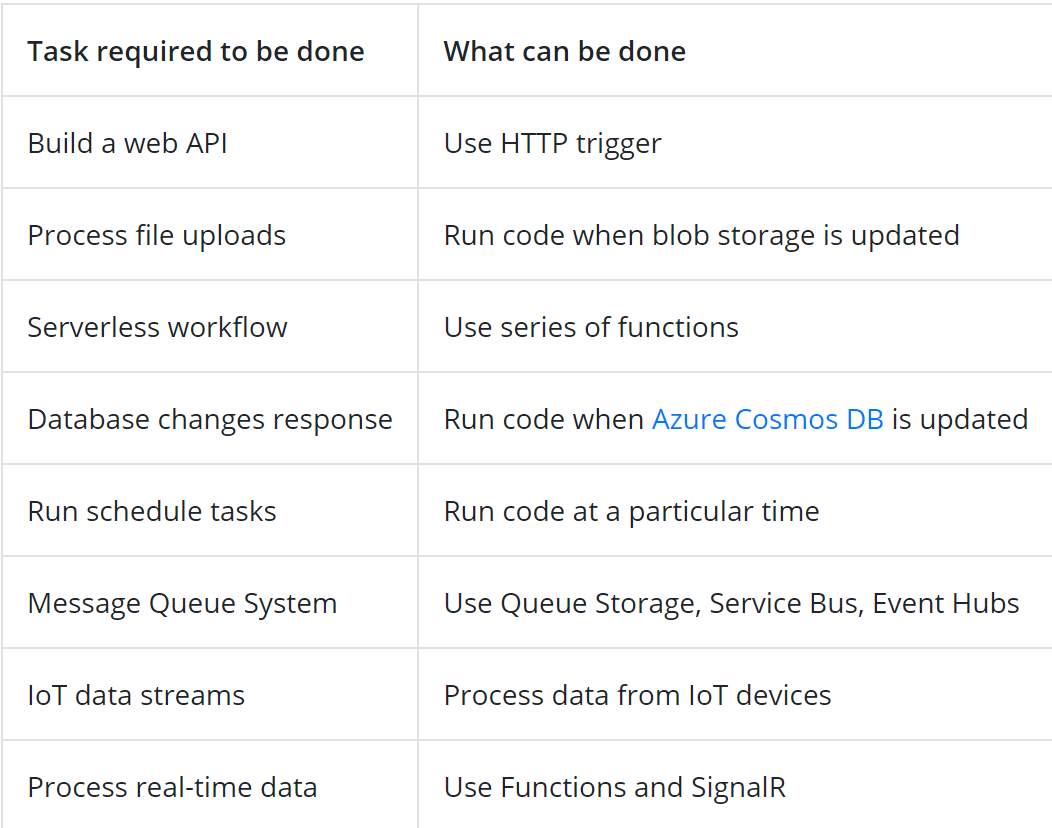The image size is (1052, 828).
Task: Click 'Run code when blob storage is updated'
Action: [702, 236]
